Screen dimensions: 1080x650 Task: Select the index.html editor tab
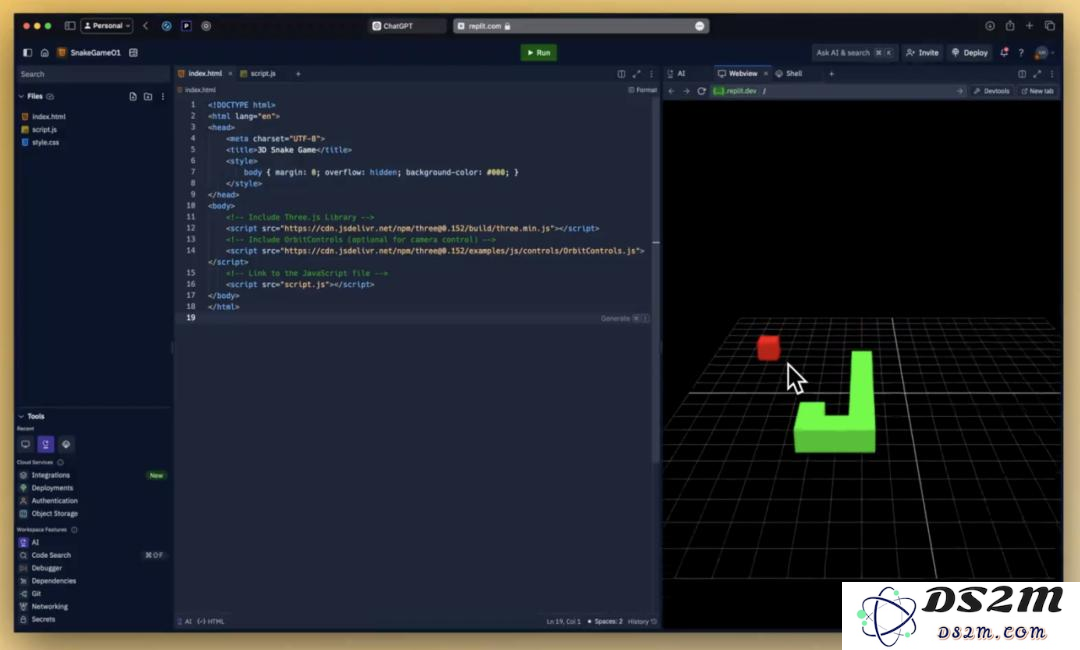(200, 74)
